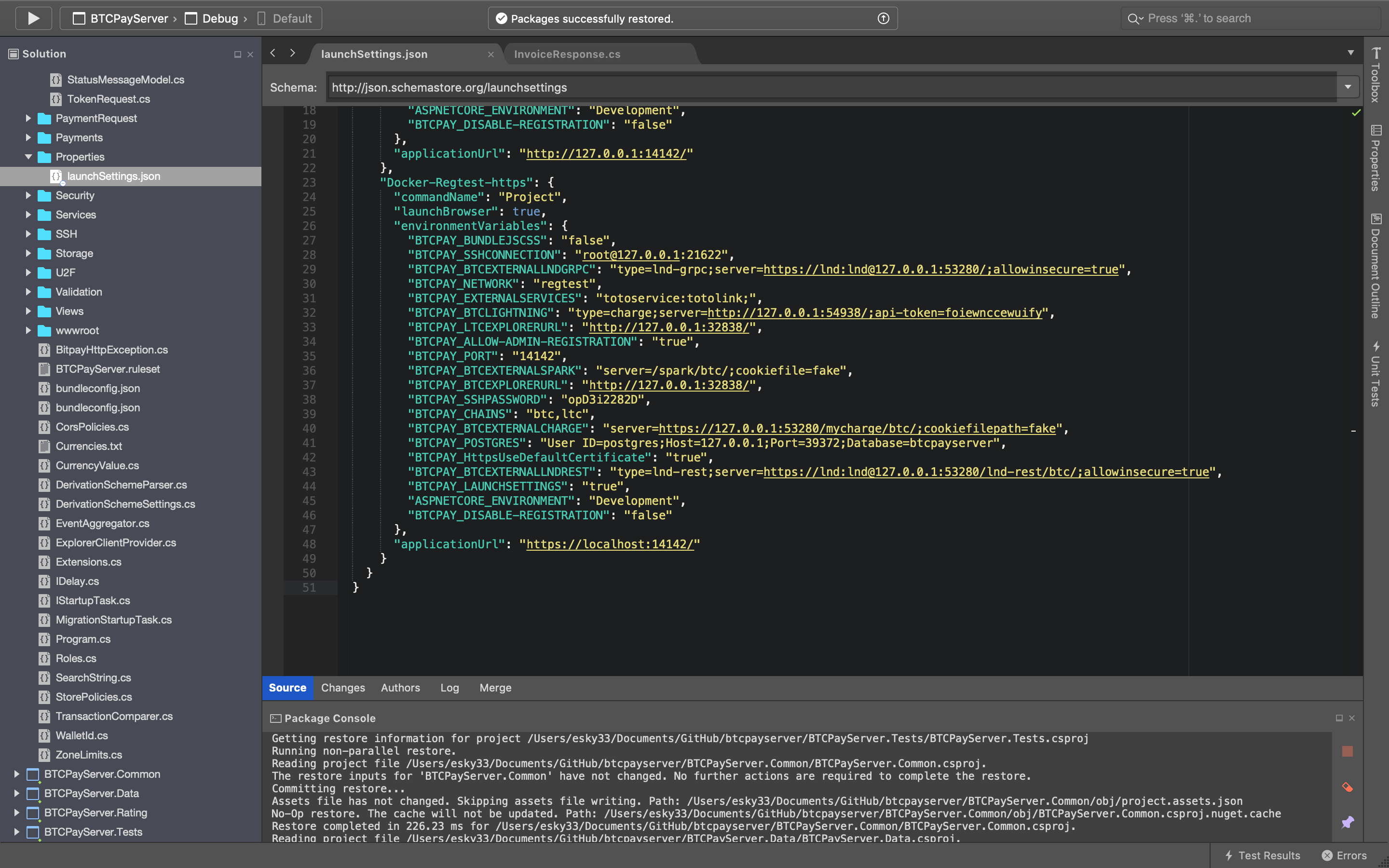
Task: Switch to the Changes tab
Action: tap(342, 687)
